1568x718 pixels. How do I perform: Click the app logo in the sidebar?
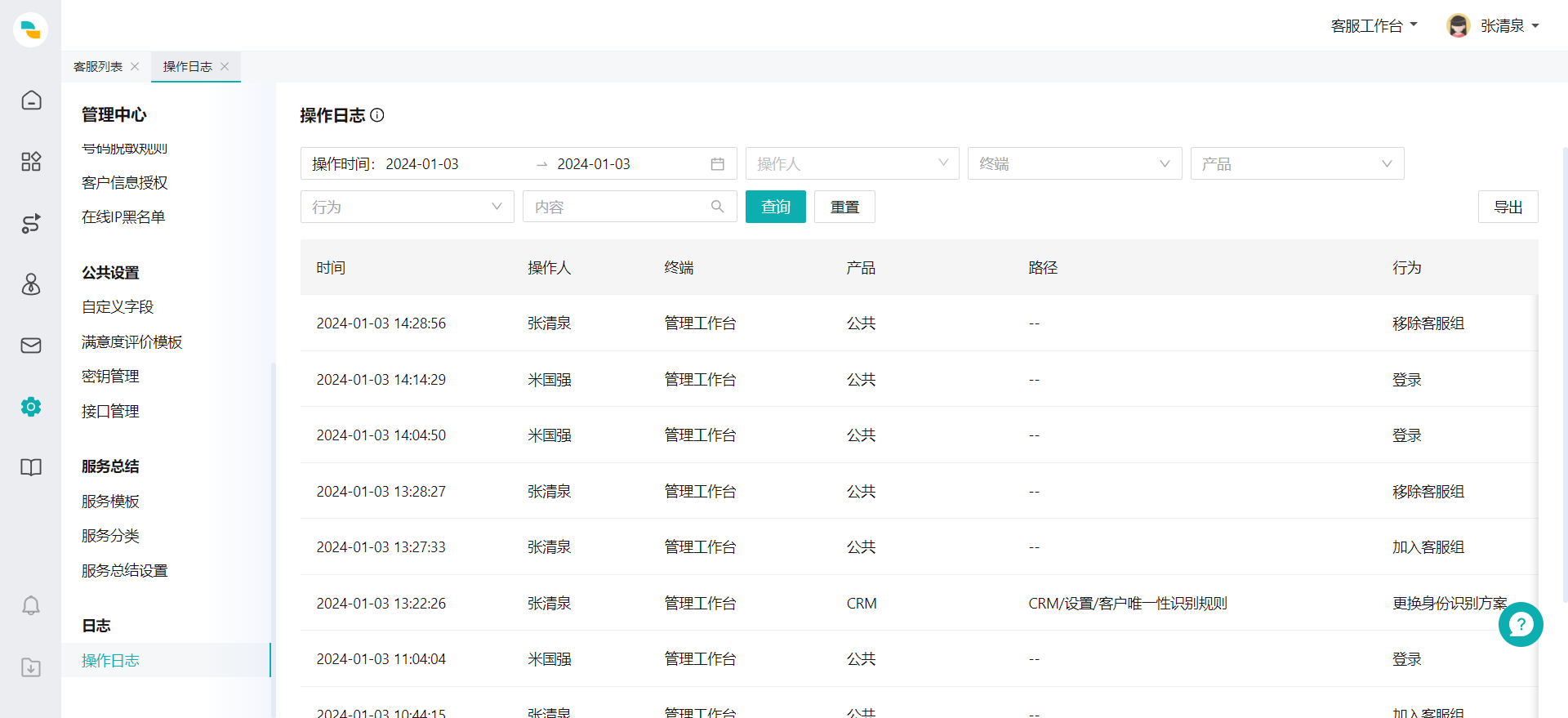point(30,30)
